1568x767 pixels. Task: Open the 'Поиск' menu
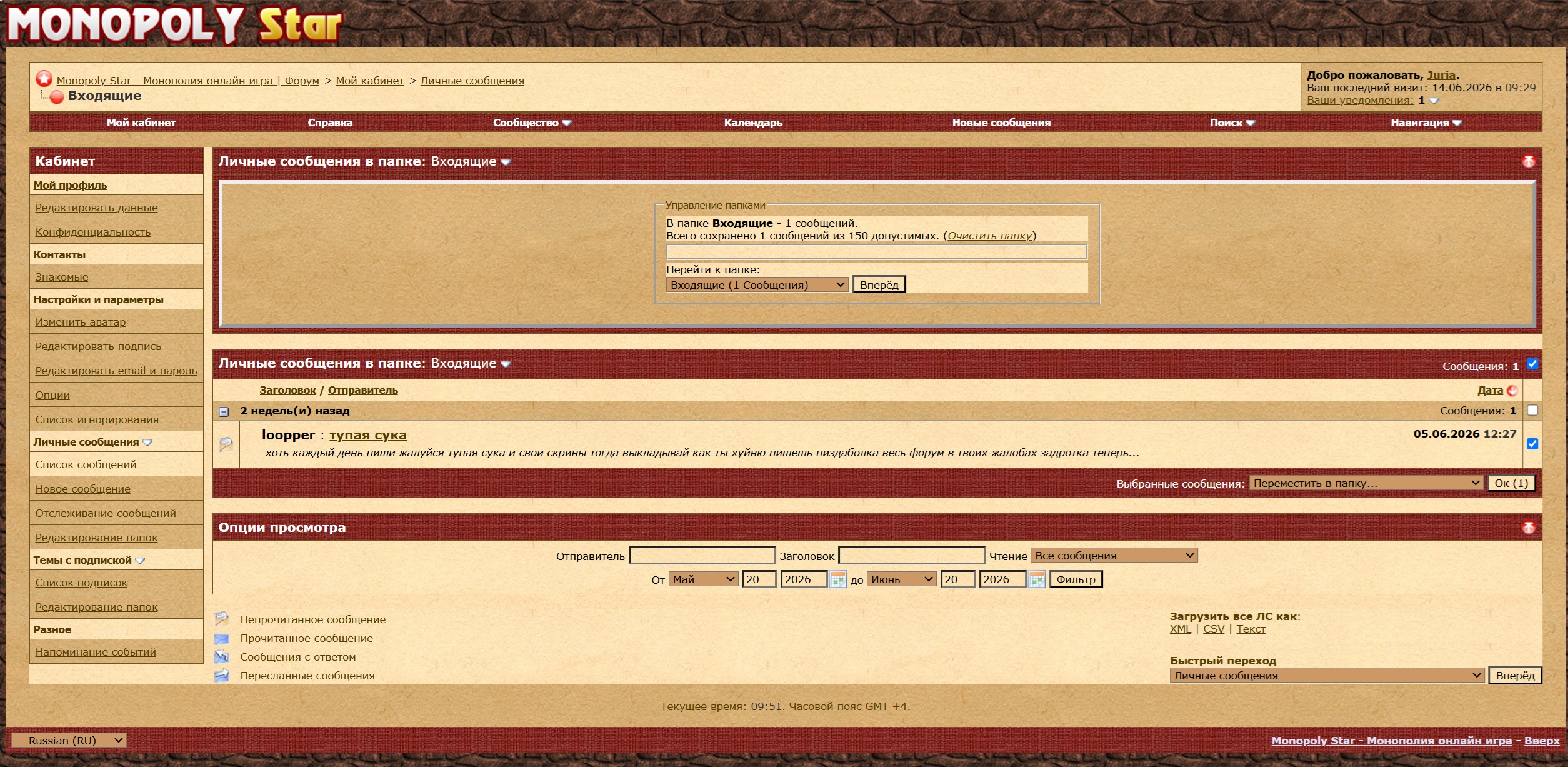click(x=1232, y=123)
